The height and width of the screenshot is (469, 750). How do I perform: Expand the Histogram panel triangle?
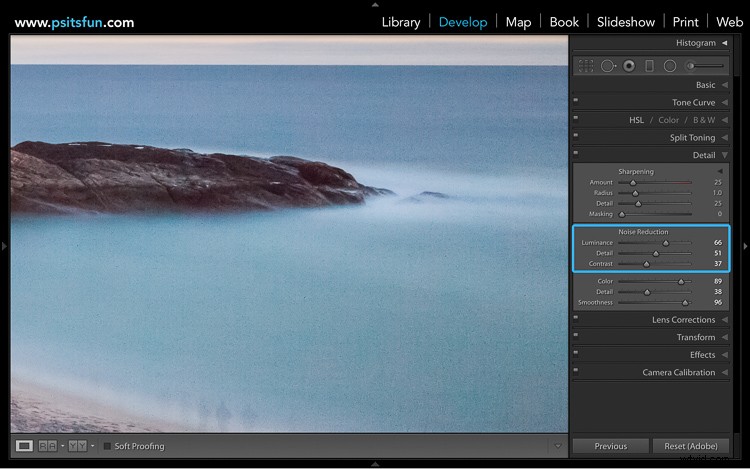pyautogui.click(x=725, y=43)
